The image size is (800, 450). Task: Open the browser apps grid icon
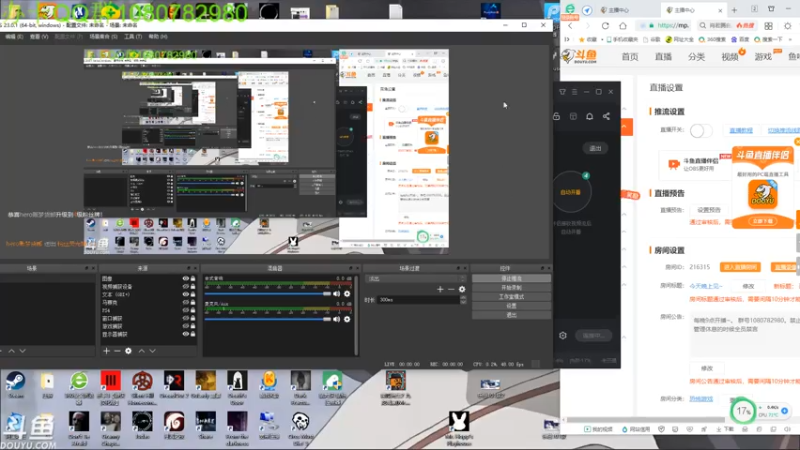click(x=768, y=26)
